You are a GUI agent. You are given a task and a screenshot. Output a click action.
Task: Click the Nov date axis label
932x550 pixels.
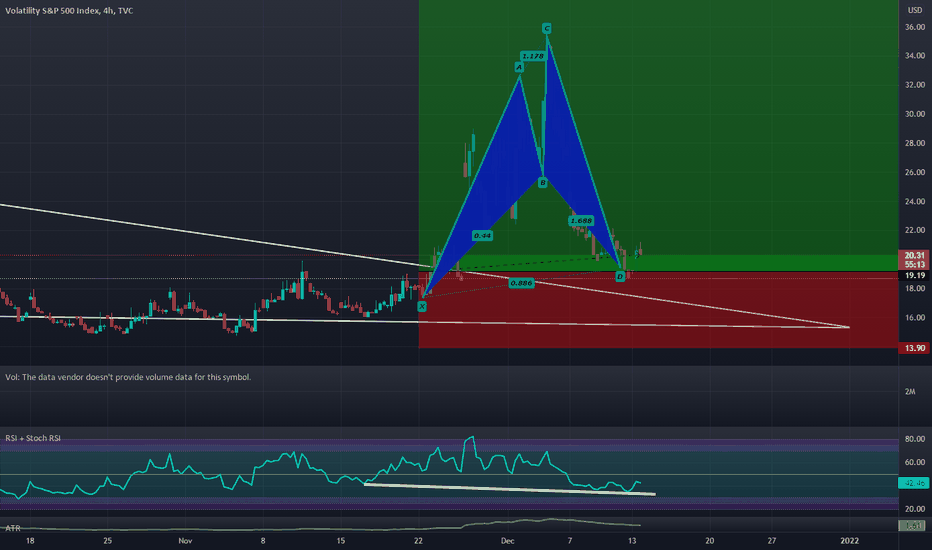click(185, 540)
